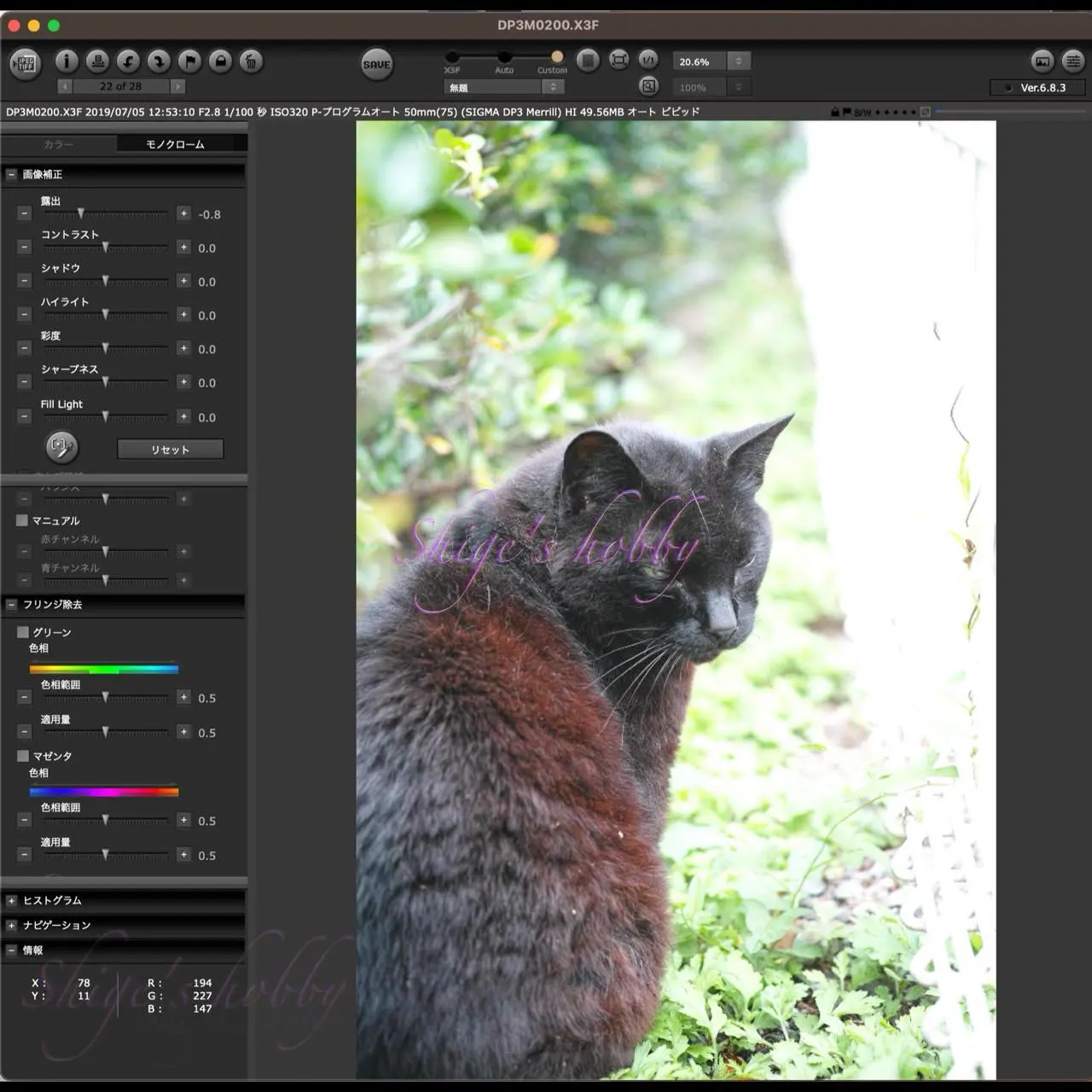The height and width of the screenshot is (1092, 1092).
Task: Click the 22 of 28 image counter
Action: click(120, 86)
